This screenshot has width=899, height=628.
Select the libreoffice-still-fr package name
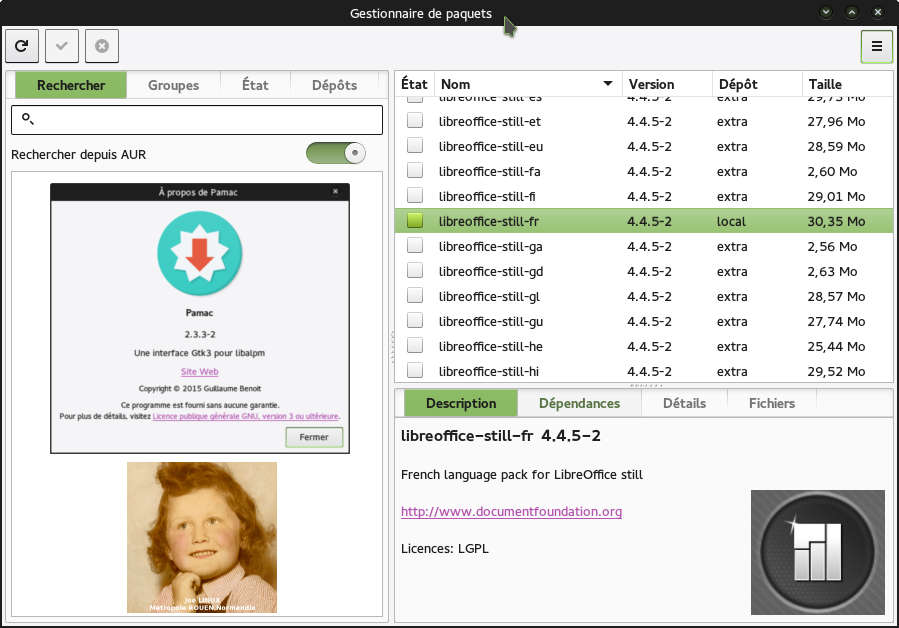[x=488, y=221]
